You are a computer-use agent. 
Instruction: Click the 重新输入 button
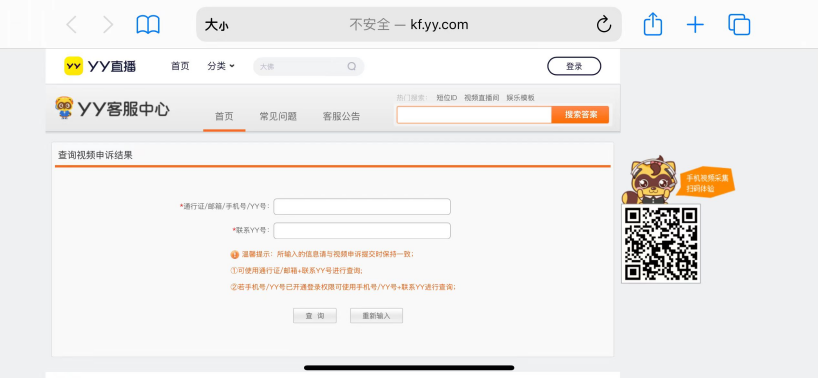click(x=376, y=315)
